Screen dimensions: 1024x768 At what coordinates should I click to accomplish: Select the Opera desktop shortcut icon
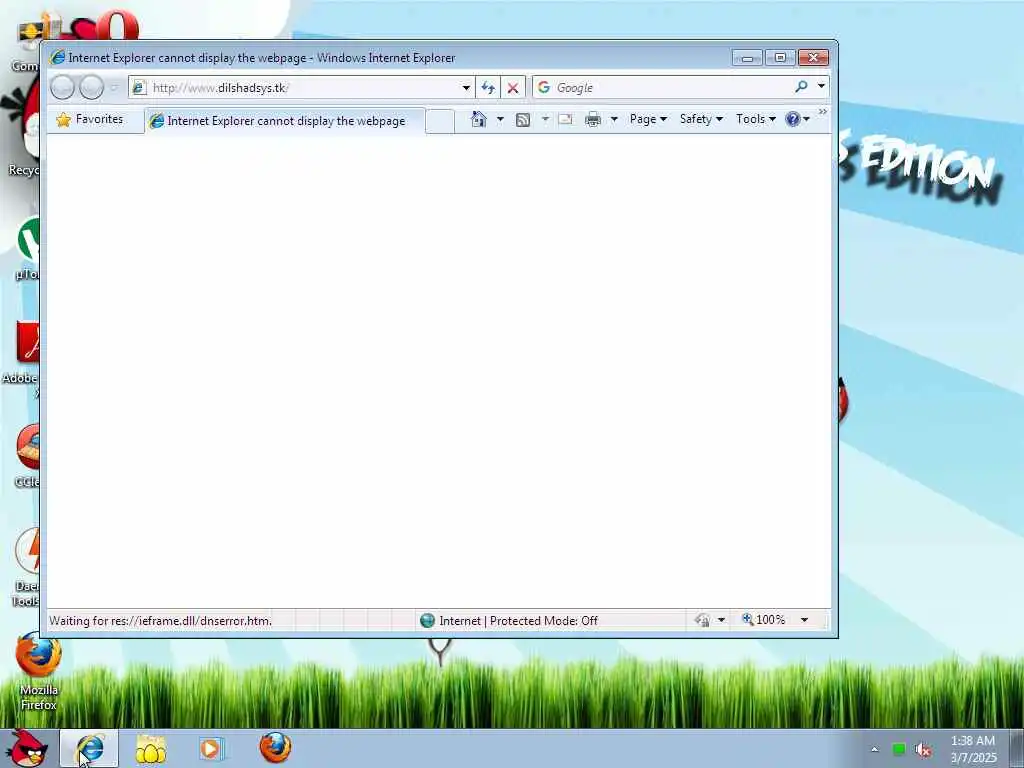tap(118, 25)
